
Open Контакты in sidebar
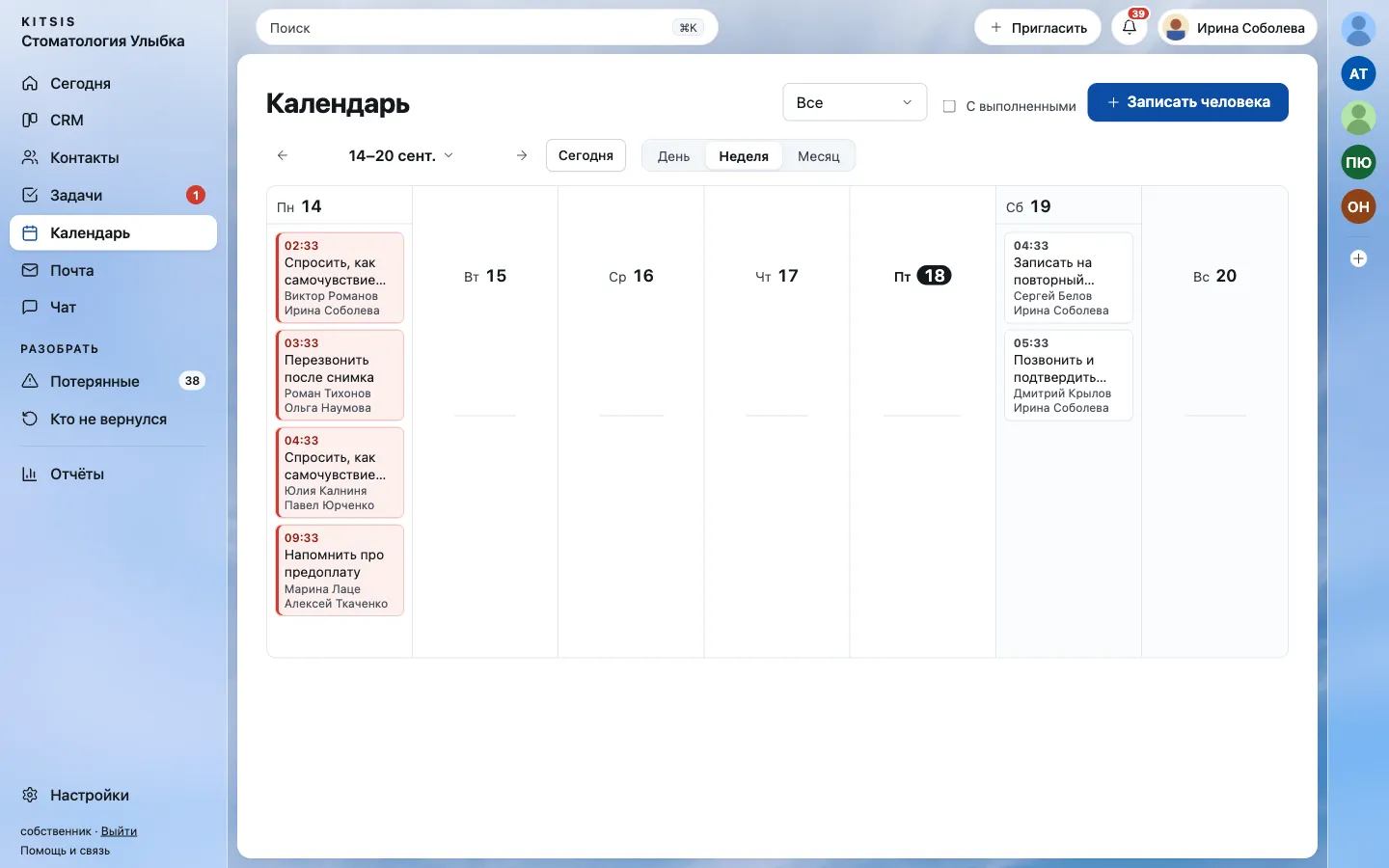coord(113,157)
